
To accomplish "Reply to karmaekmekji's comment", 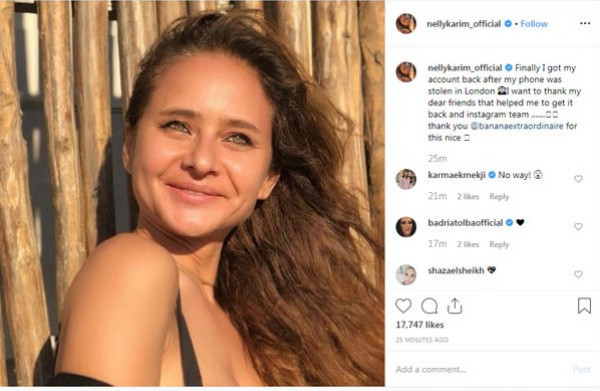I will [499, 197].
